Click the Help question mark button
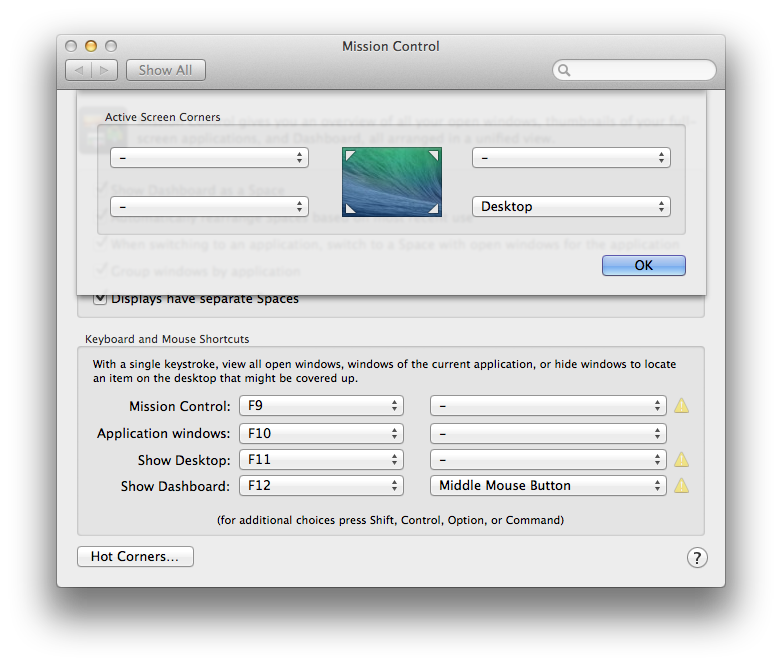 click(698, 557)
